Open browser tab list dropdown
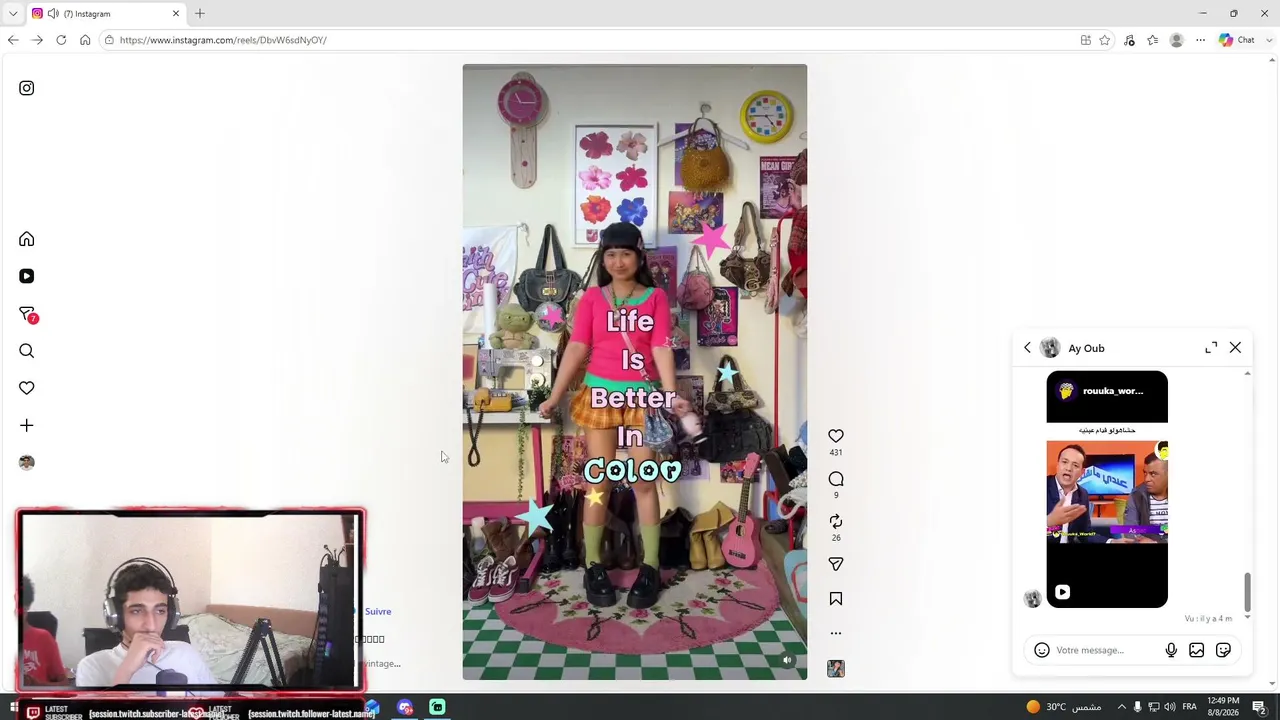This screenshot has height=720, width=1280. 13,14
